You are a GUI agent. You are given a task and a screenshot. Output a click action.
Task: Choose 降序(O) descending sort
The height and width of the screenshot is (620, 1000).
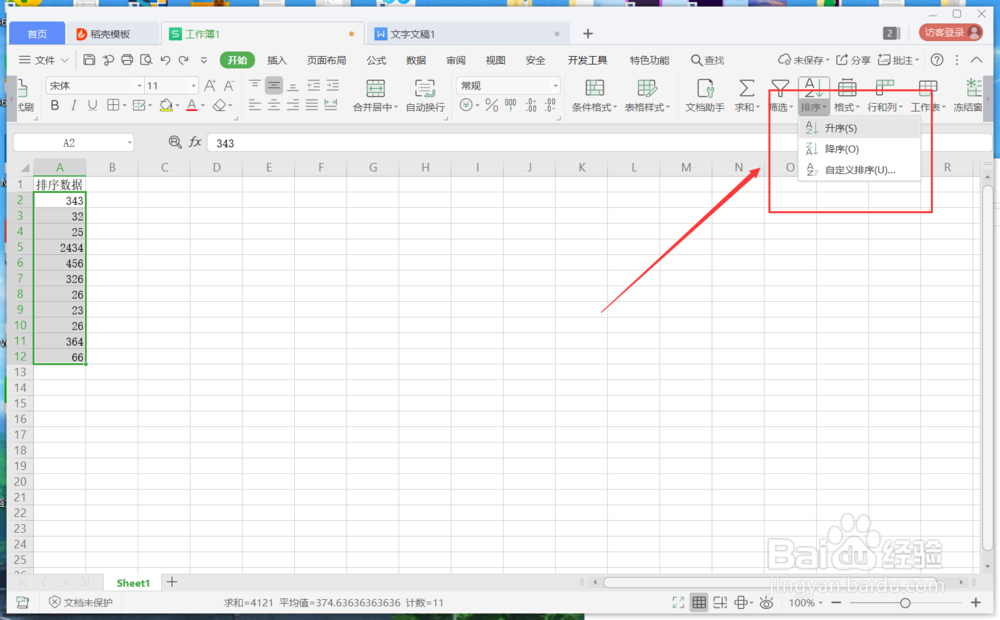pos(859,149)
